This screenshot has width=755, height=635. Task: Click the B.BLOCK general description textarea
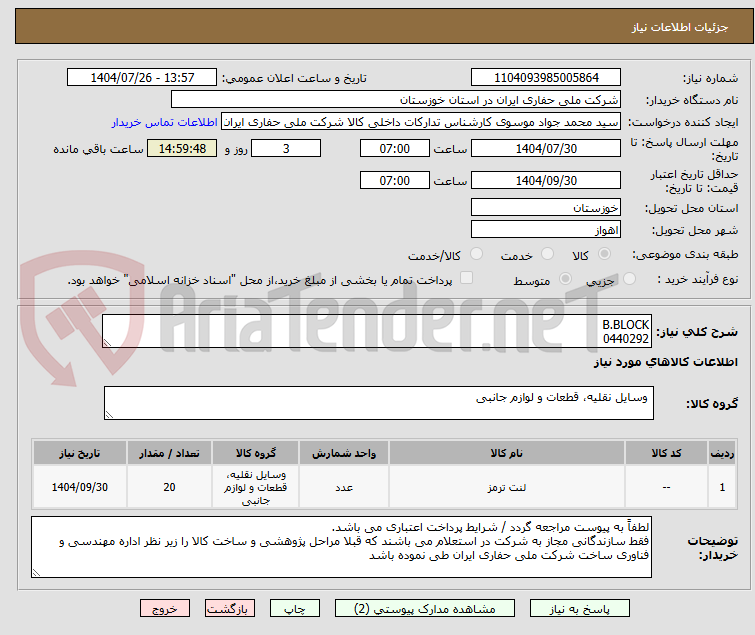[x=377, y=331]
